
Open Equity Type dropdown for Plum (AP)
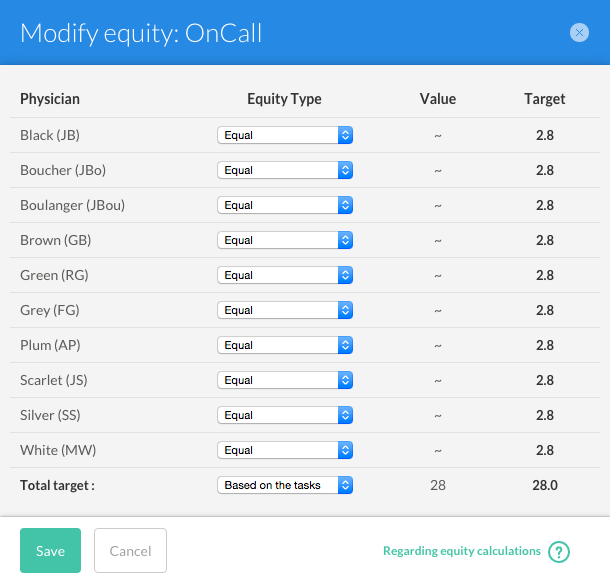pos(285,345)
